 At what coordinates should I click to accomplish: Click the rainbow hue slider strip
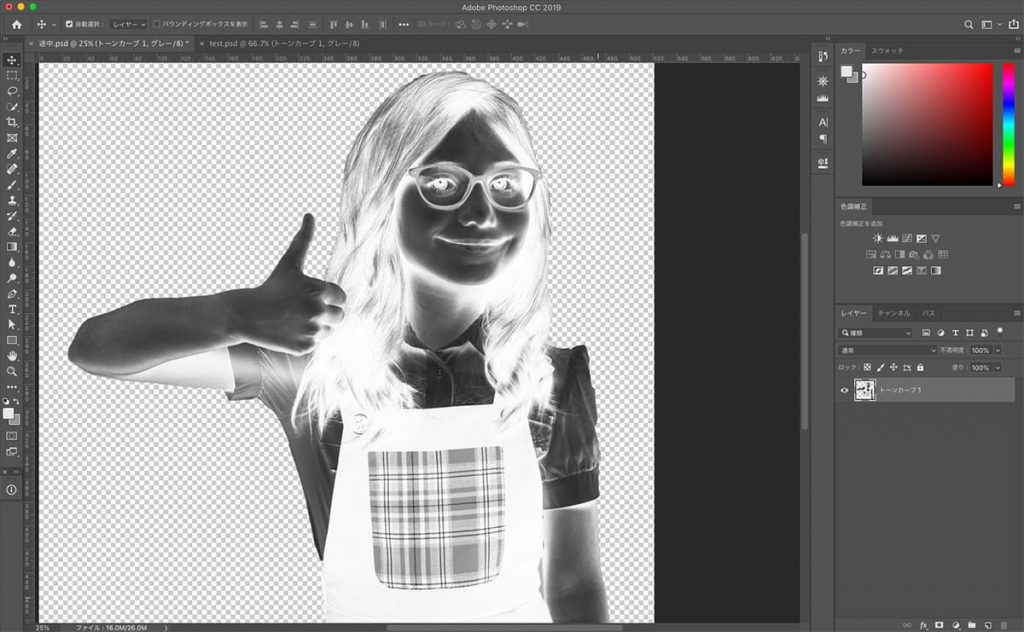point(1007,124)
